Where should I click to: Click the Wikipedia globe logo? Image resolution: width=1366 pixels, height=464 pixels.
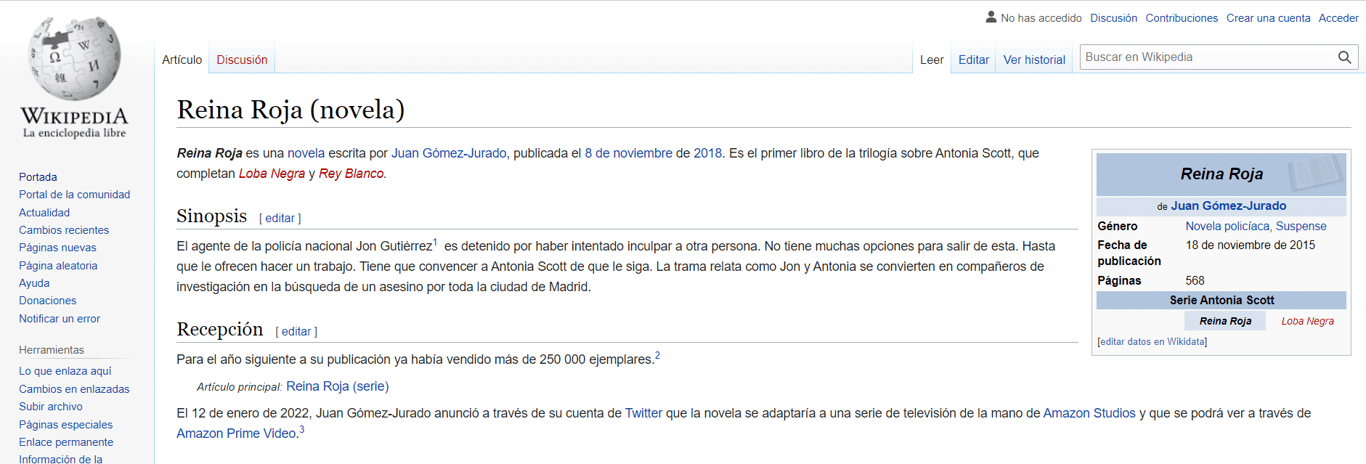[75, 59]
